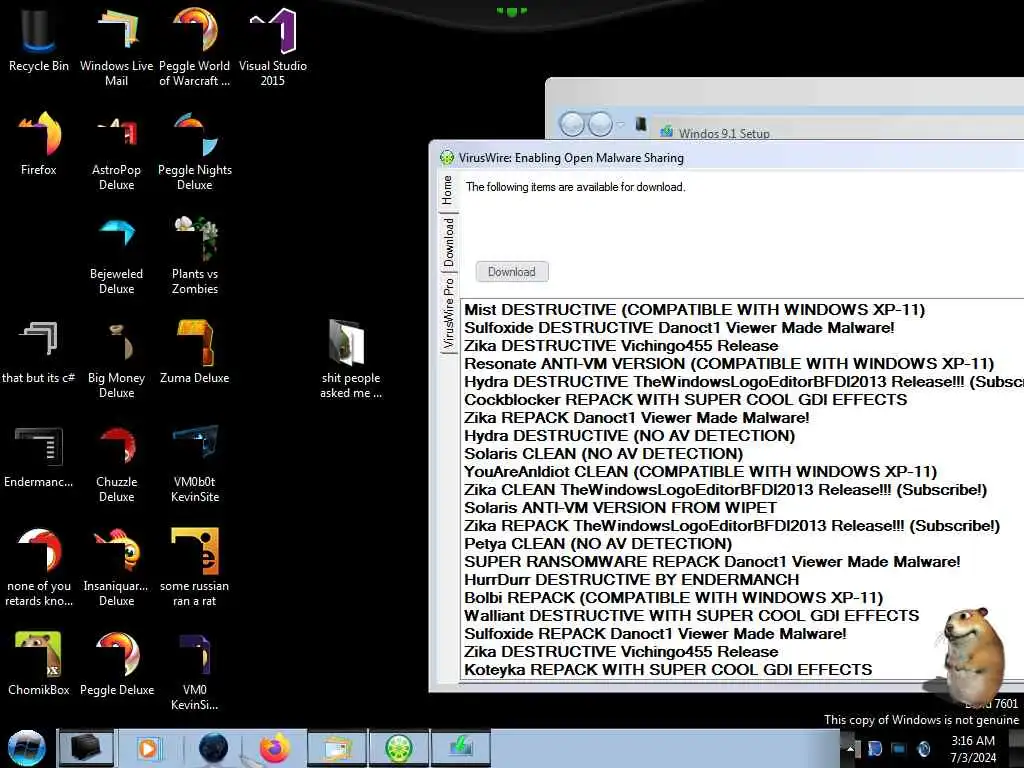Open the media player taskbar icon

click(x=148, y=748)
